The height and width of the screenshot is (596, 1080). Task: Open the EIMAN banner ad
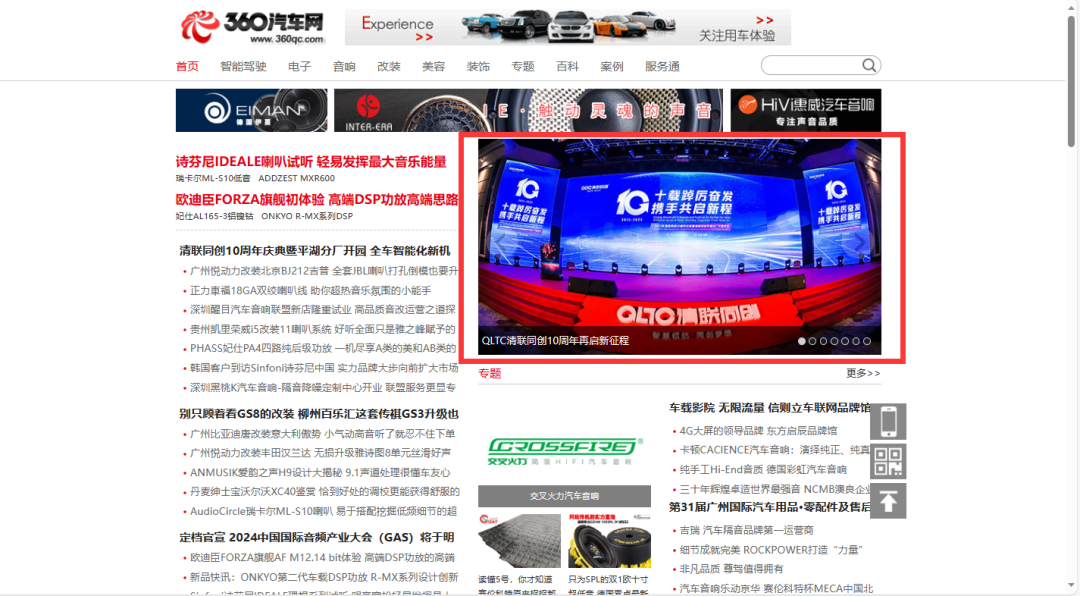click(x=251, y=110)
